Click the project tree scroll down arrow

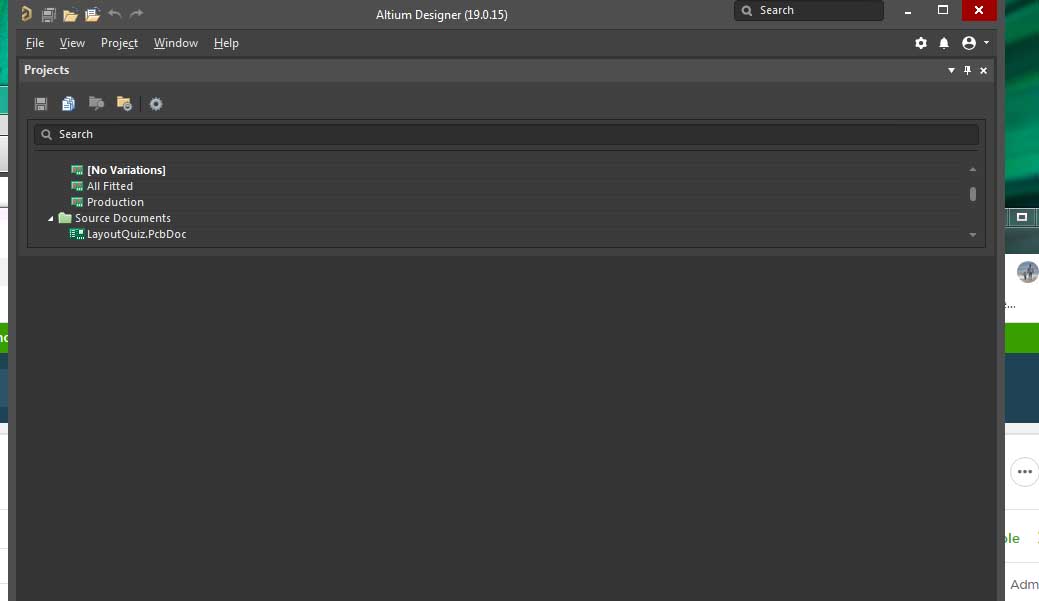click(x=973, y=235)
